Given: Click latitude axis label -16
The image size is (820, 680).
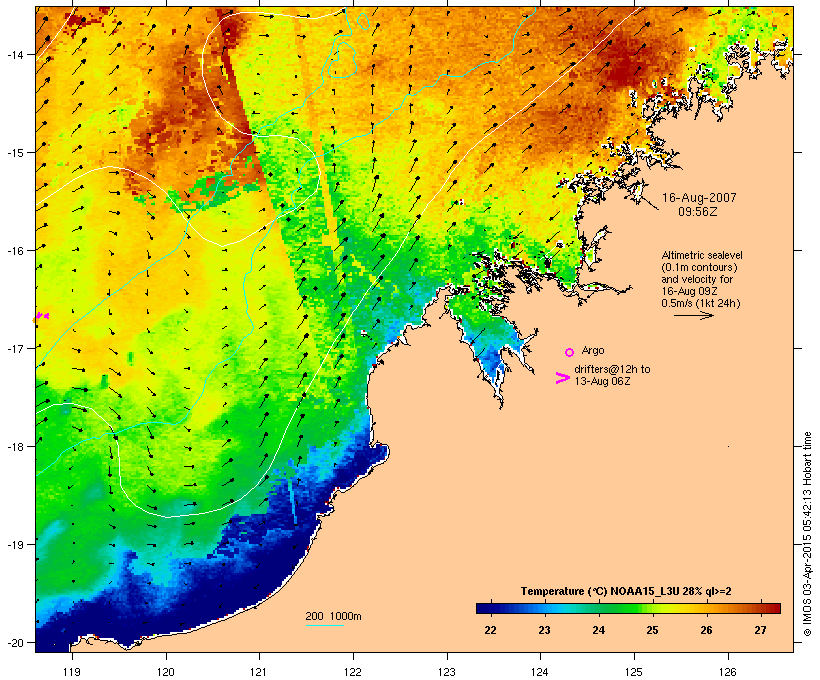Looking at the screenshot, I should coord(15,251).
